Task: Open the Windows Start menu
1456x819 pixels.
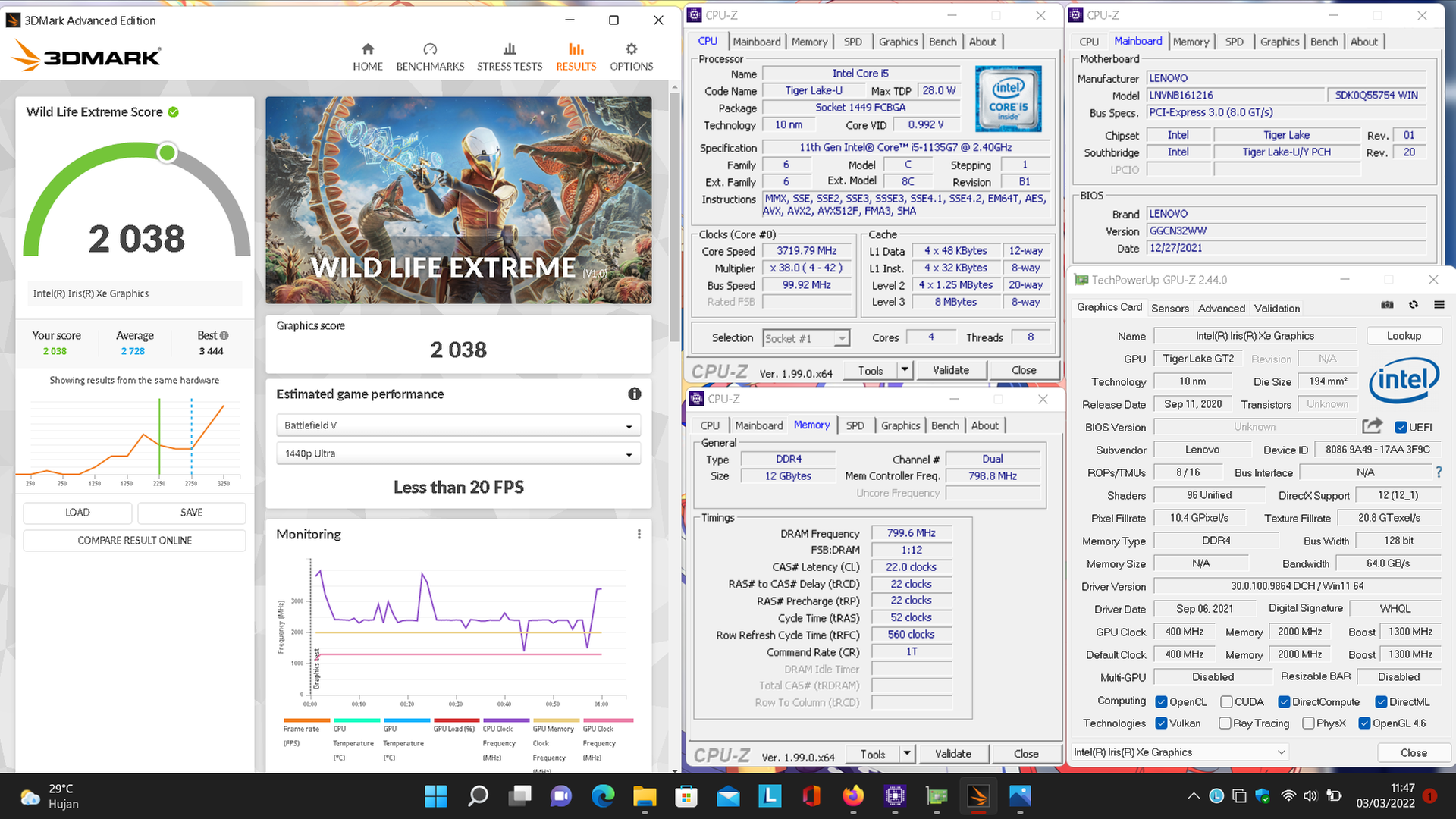Action: point(436,796)
